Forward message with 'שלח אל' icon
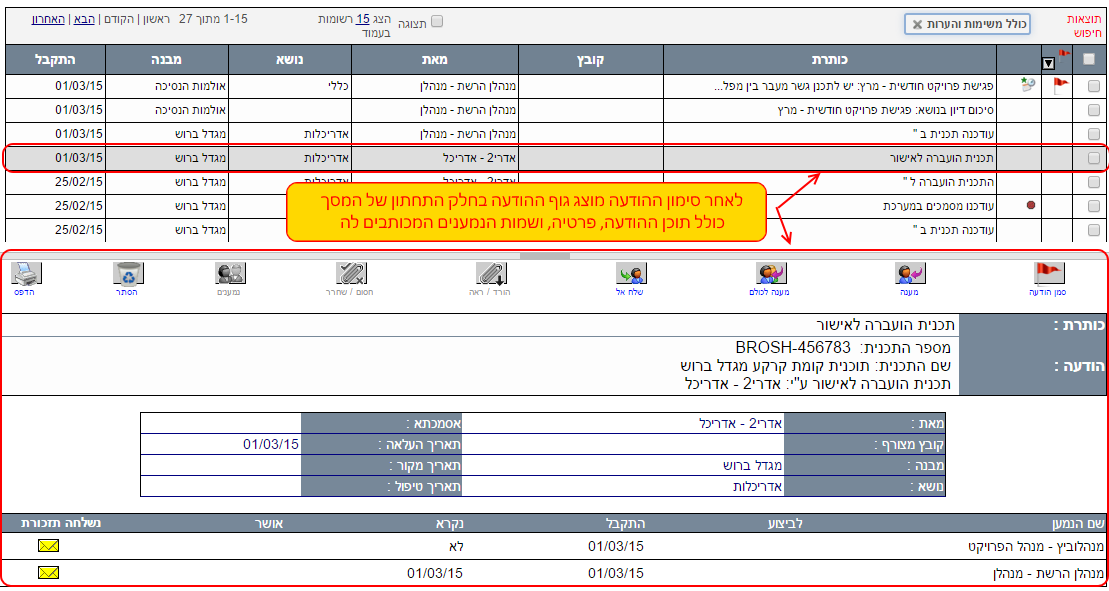 point(630,273)
